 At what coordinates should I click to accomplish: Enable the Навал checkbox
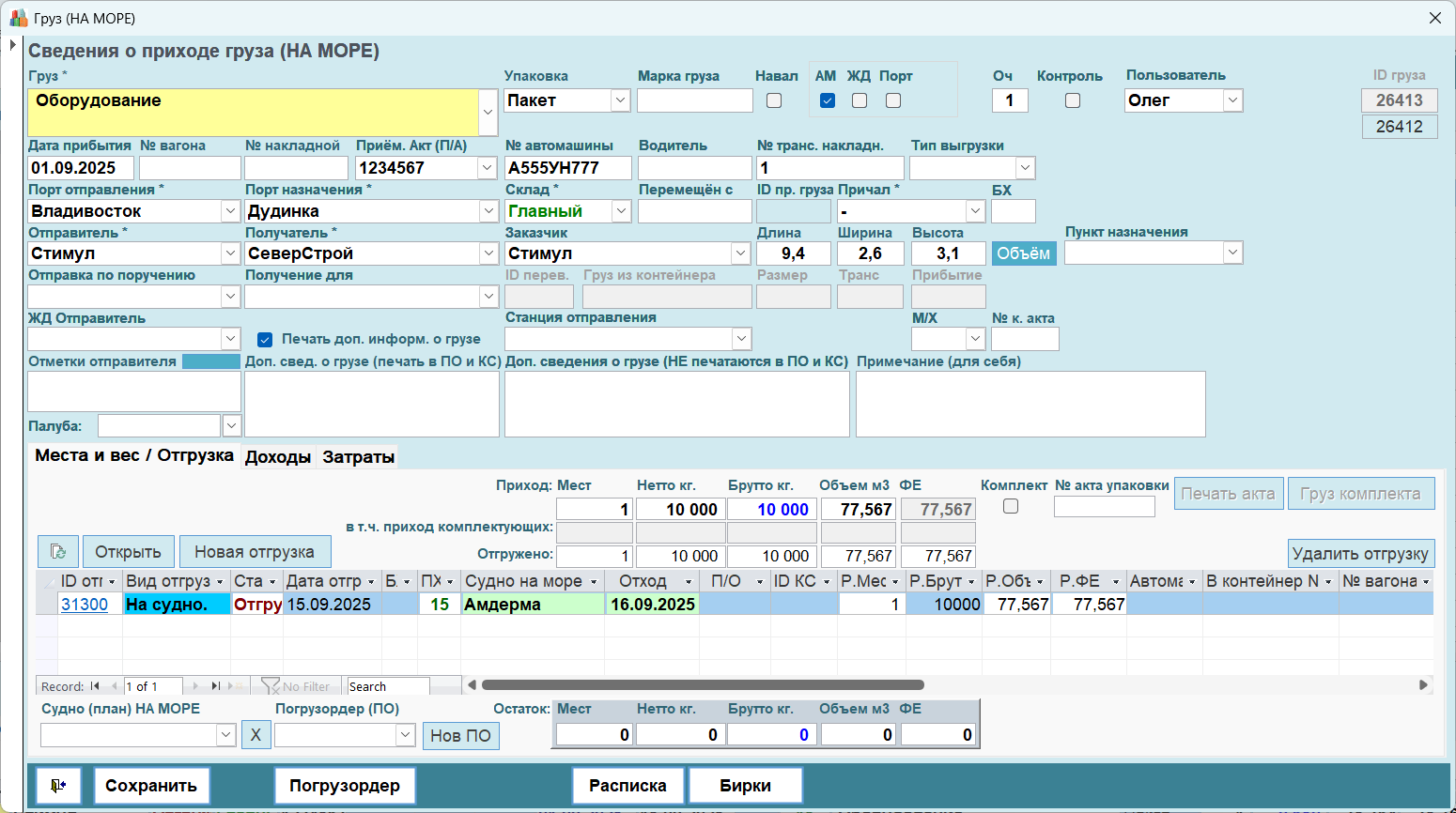774,100
